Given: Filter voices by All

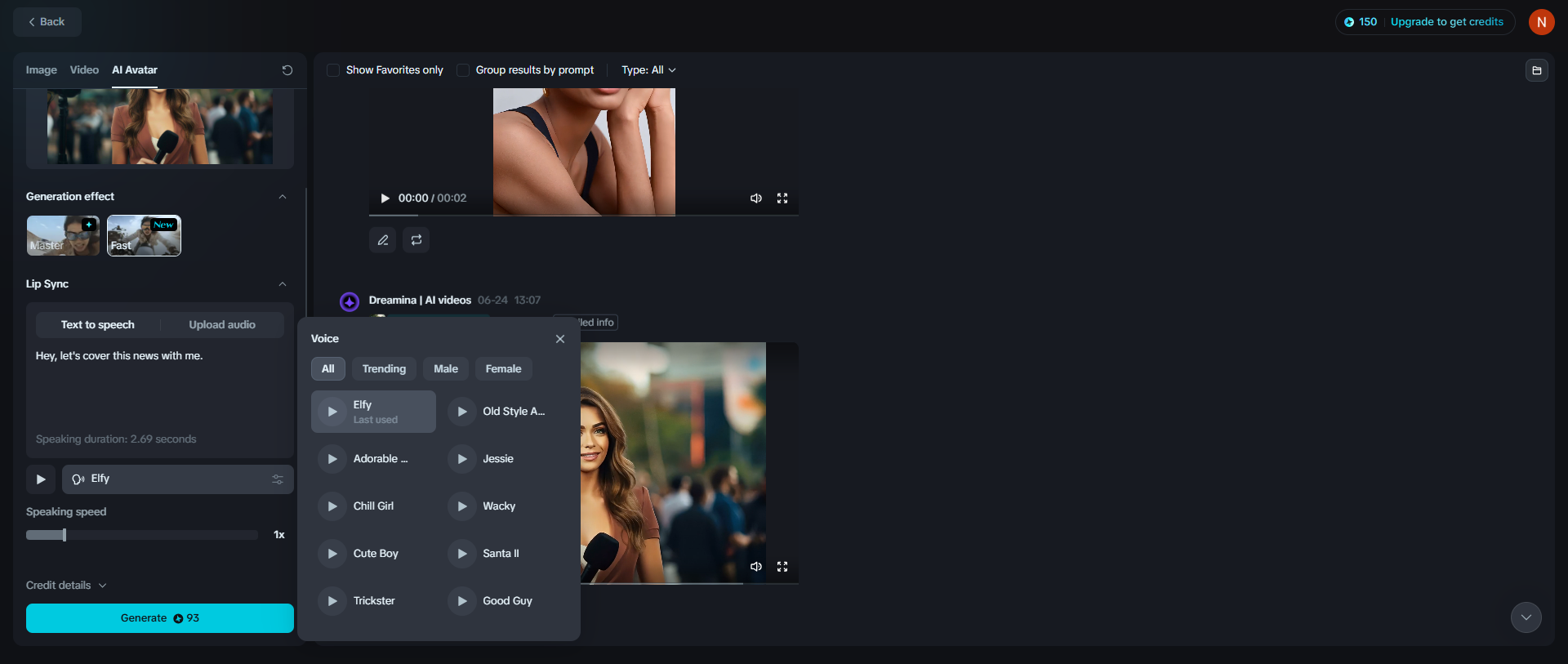Looking at the screenshot, I should [328, 369].
